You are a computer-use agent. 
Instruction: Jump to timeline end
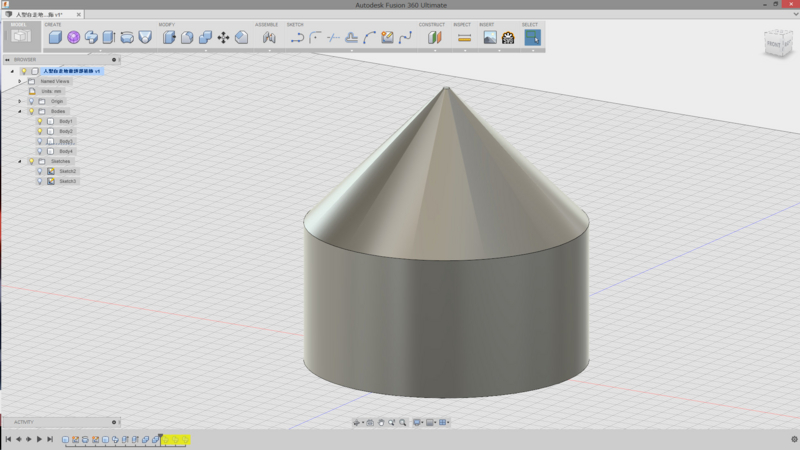tap(50, 439)
